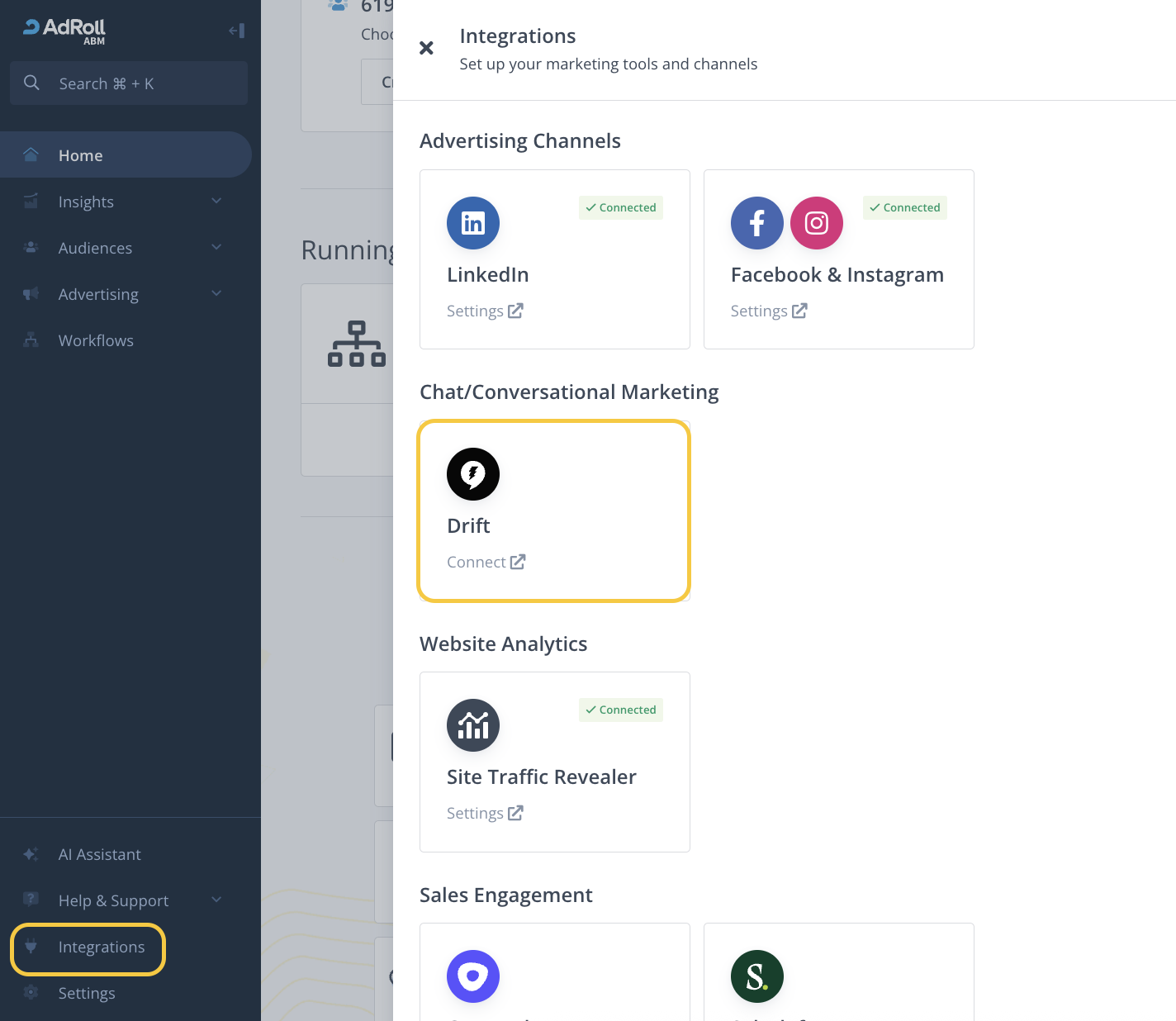Open Facebook & Instagram Settings link
The height and width of the screenshot is (1021, 1176).
(x=768, y=311)
